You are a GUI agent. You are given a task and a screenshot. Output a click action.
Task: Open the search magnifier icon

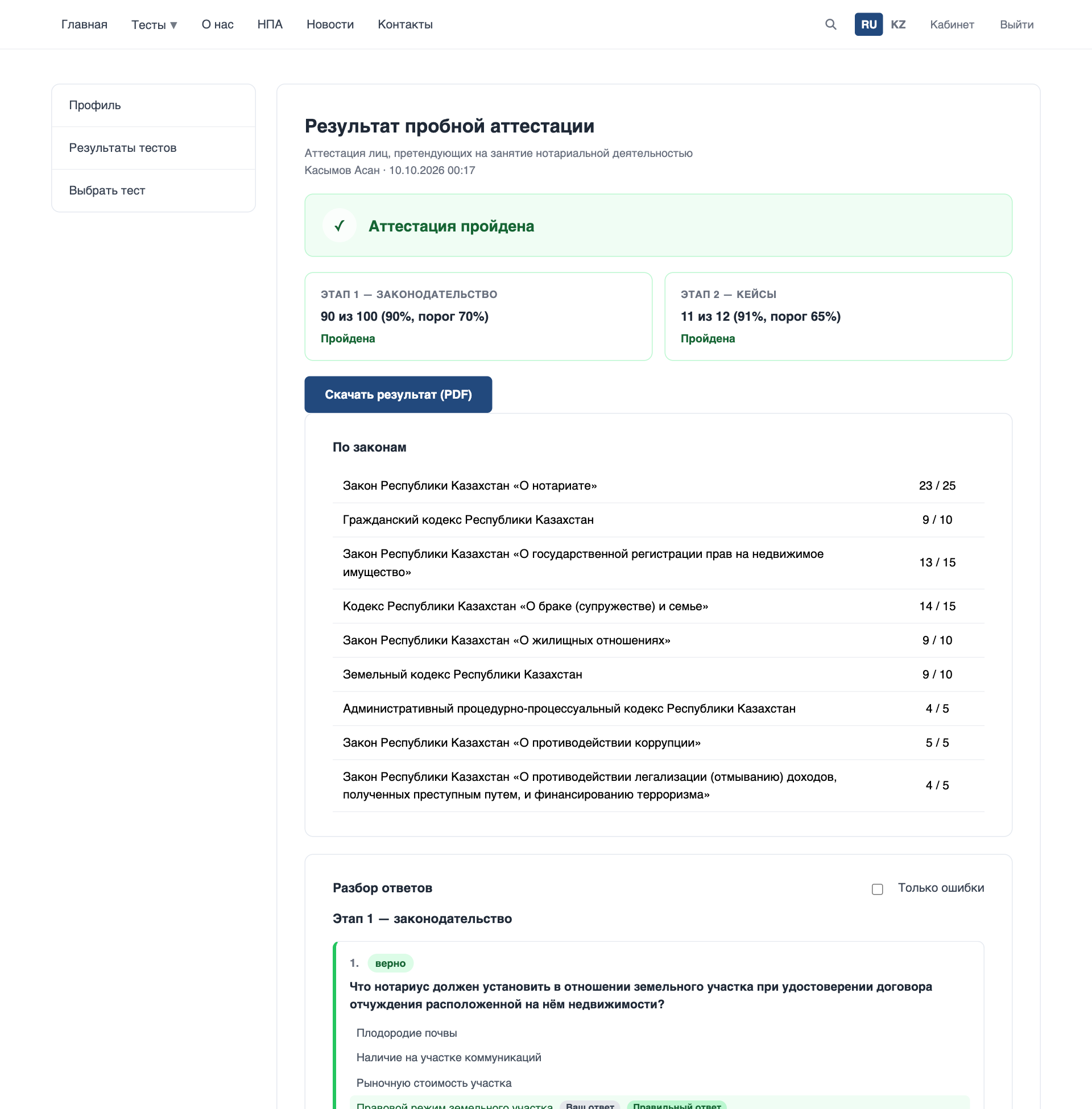point(830,24)
